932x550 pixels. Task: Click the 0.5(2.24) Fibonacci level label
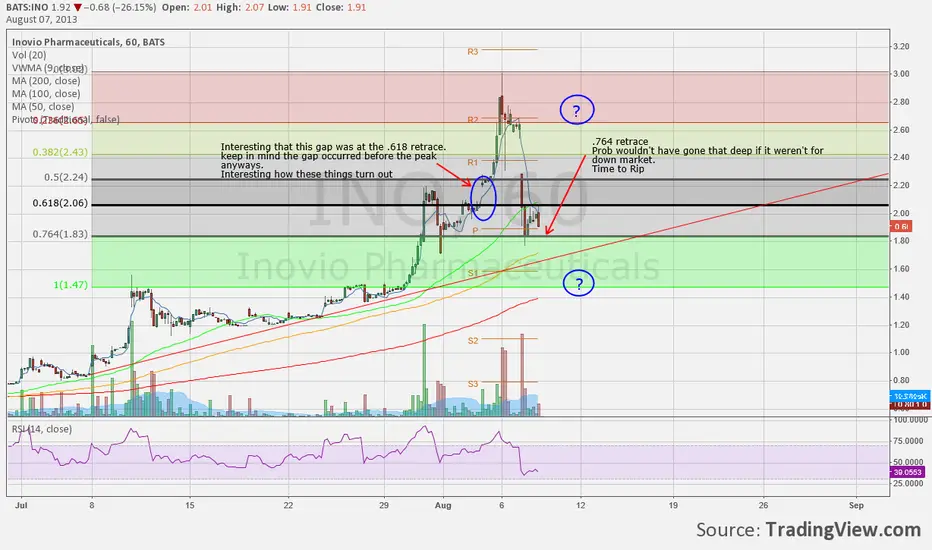[x=66, y=178]
